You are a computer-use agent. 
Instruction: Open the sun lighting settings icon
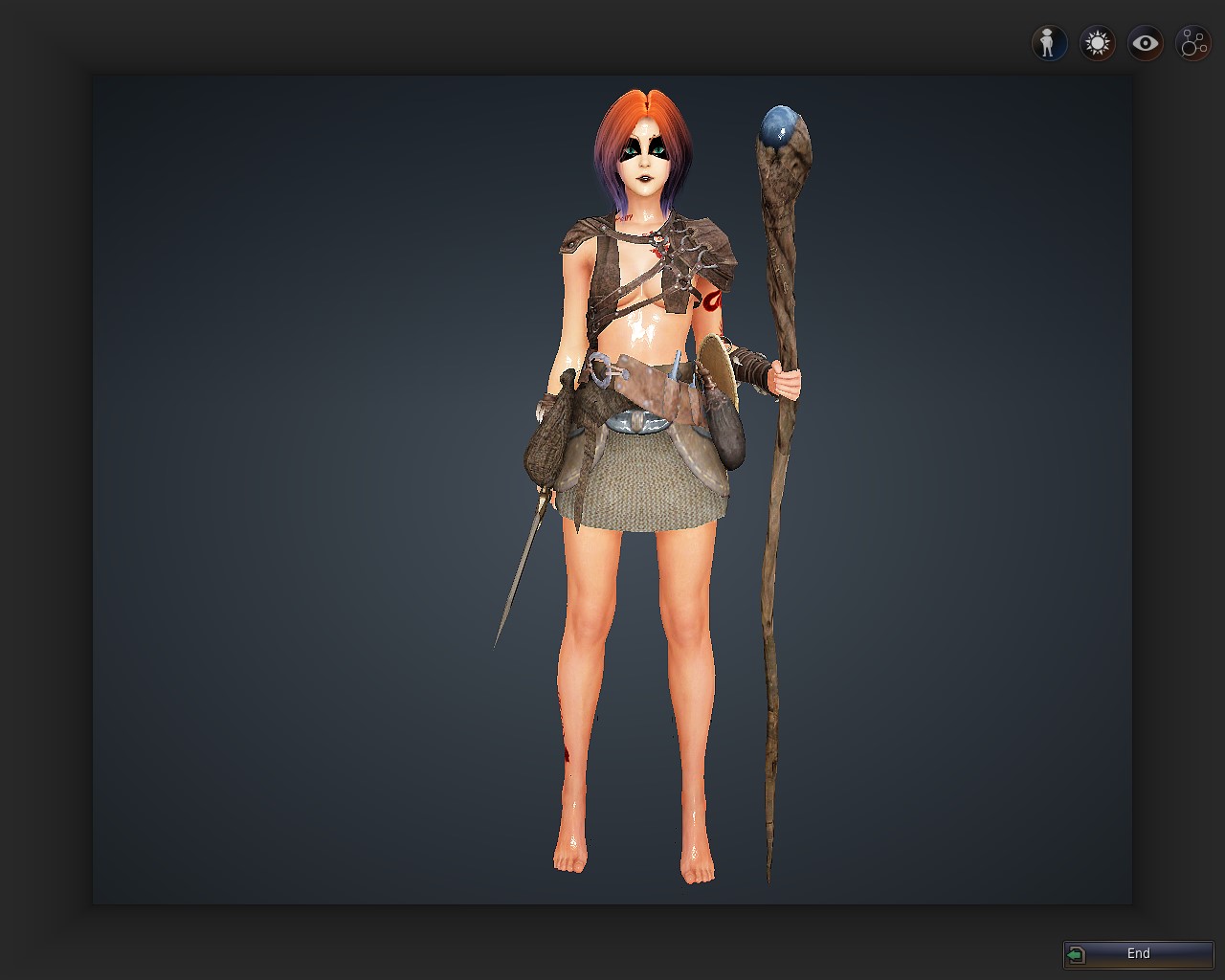[1097, 43]
